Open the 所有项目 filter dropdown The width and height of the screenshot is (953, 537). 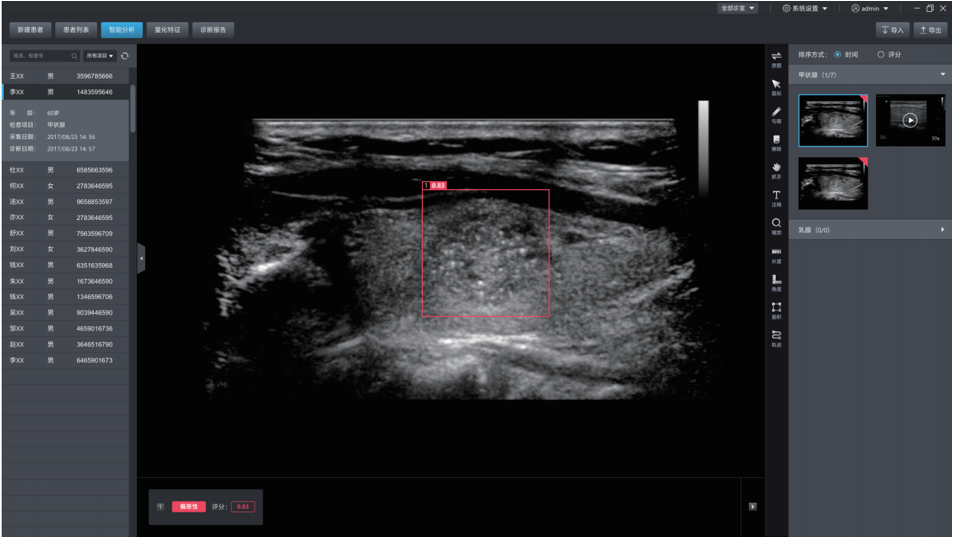(100, 56)
